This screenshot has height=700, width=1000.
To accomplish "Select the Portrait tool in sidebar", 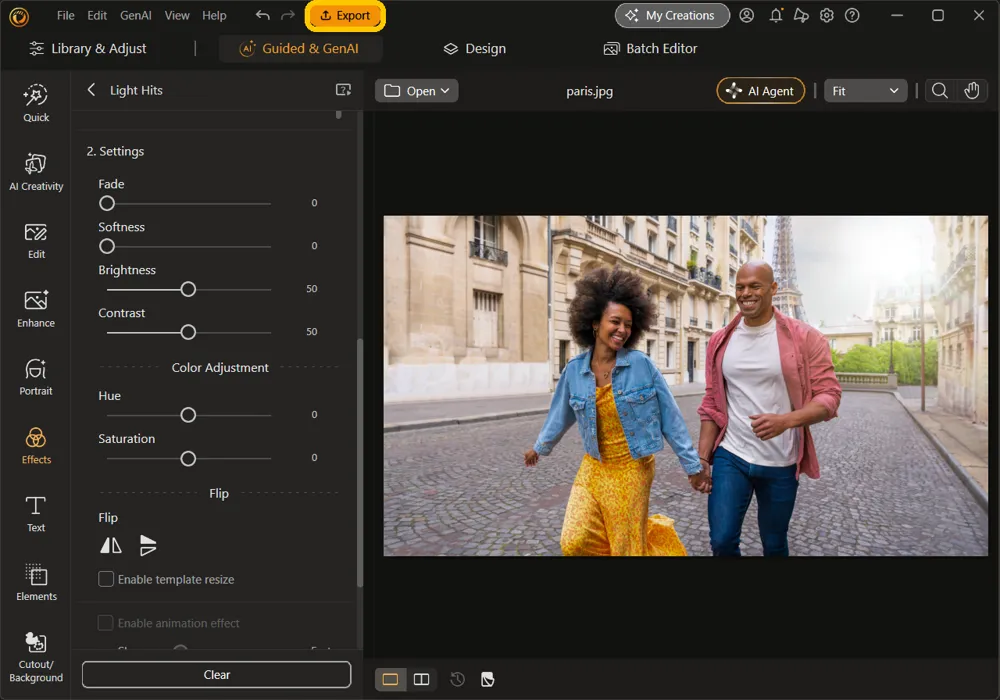I will (x=36, y=377).
